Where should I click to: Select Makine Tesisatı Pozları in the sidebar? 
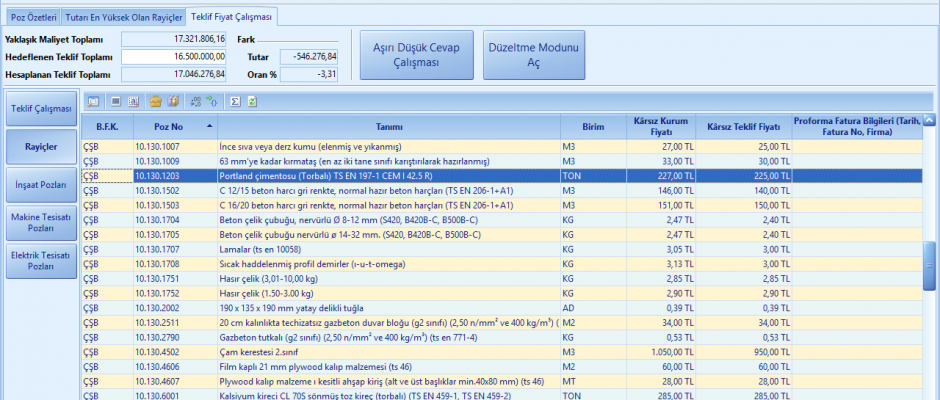[x=41, y=222]
